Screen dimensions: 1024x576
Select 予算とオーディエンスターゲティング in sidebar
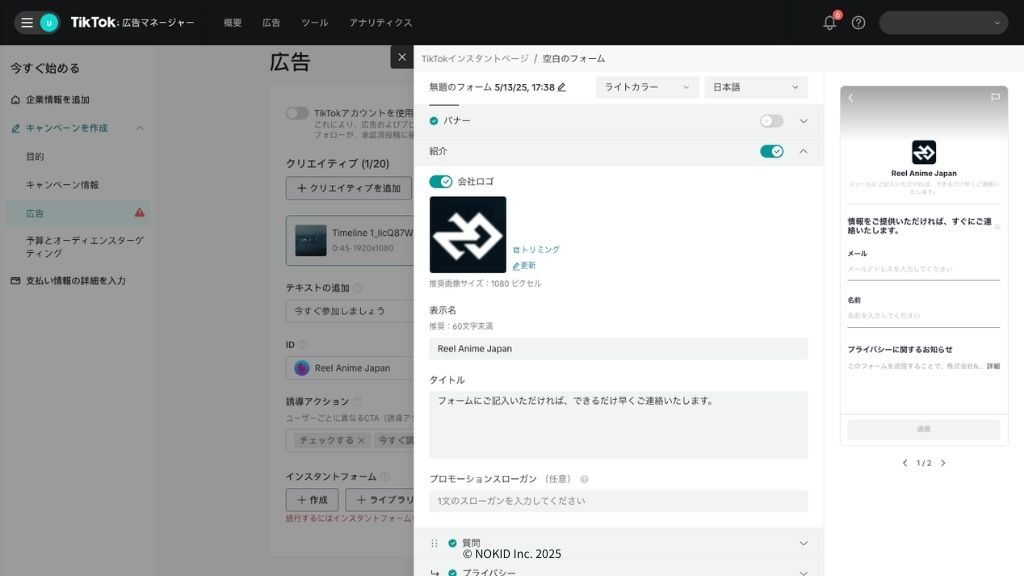pos(85,247)
